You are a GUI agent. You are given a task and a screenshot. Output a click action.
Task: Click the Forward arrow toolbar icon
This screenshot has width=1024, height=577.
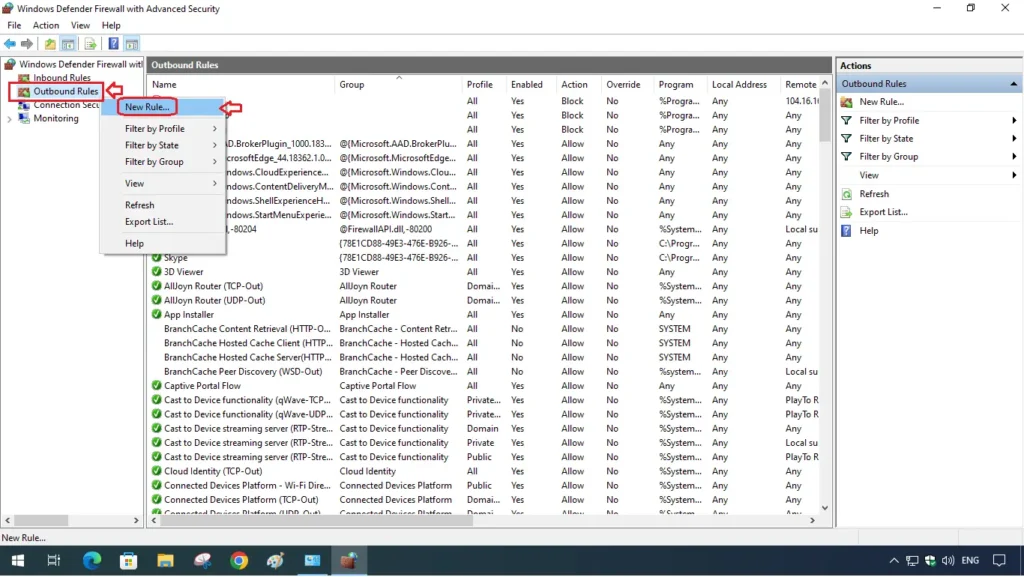(x=27, y=44)
